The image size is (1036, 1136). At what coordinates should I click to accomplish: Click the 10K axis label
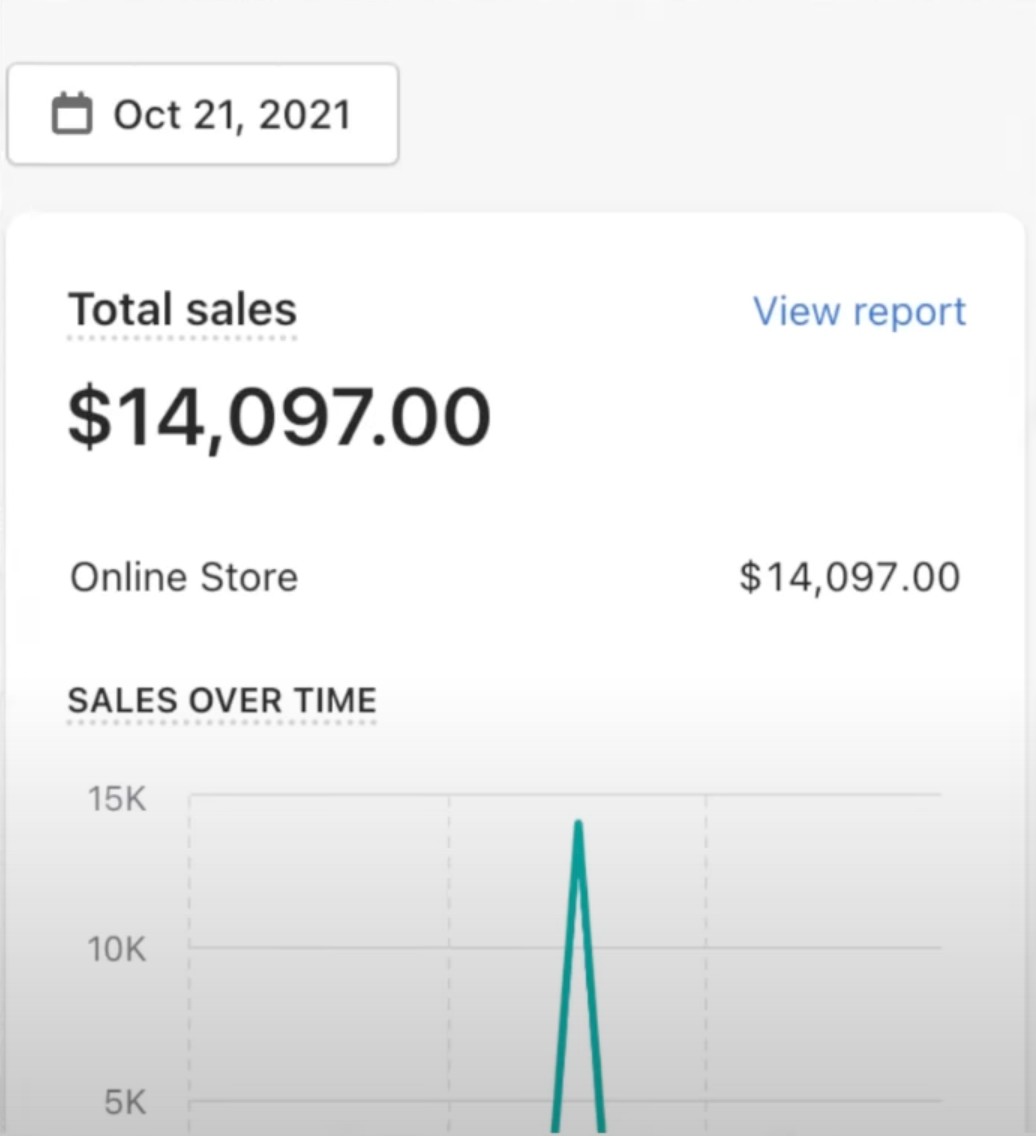pos(117,948)
